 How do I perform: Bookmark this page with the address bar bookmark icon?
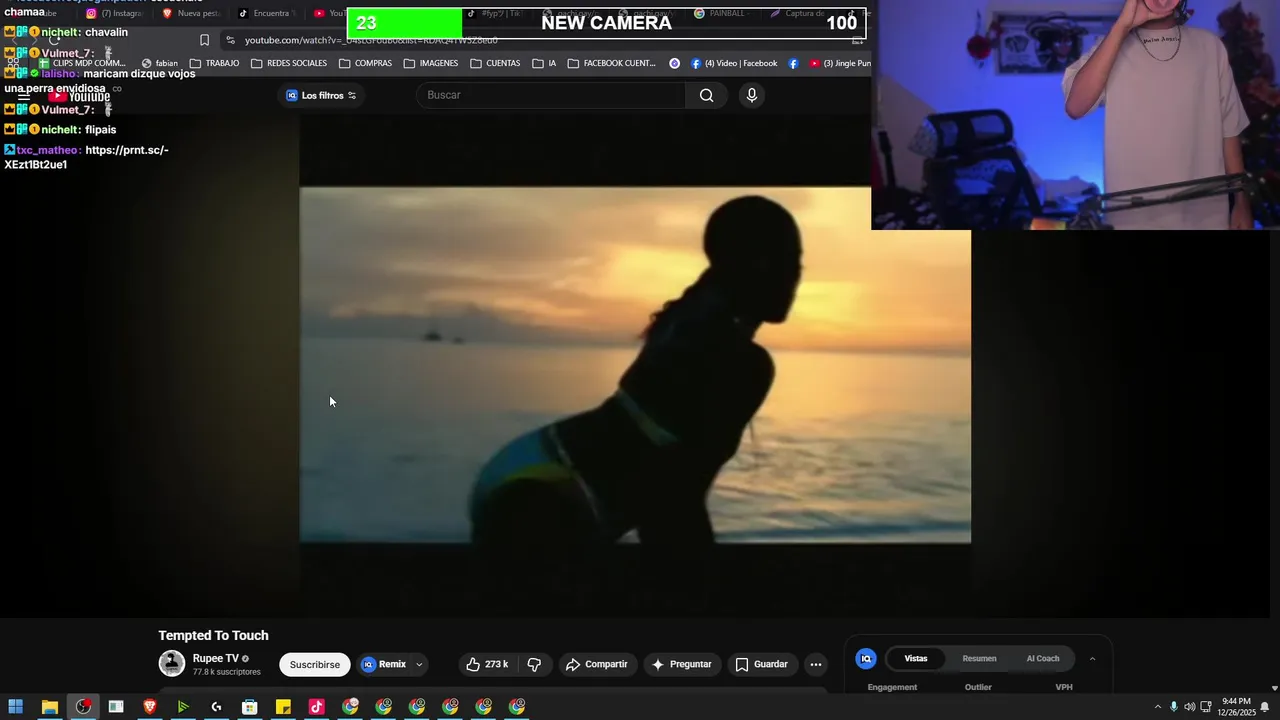click(204, 40)
